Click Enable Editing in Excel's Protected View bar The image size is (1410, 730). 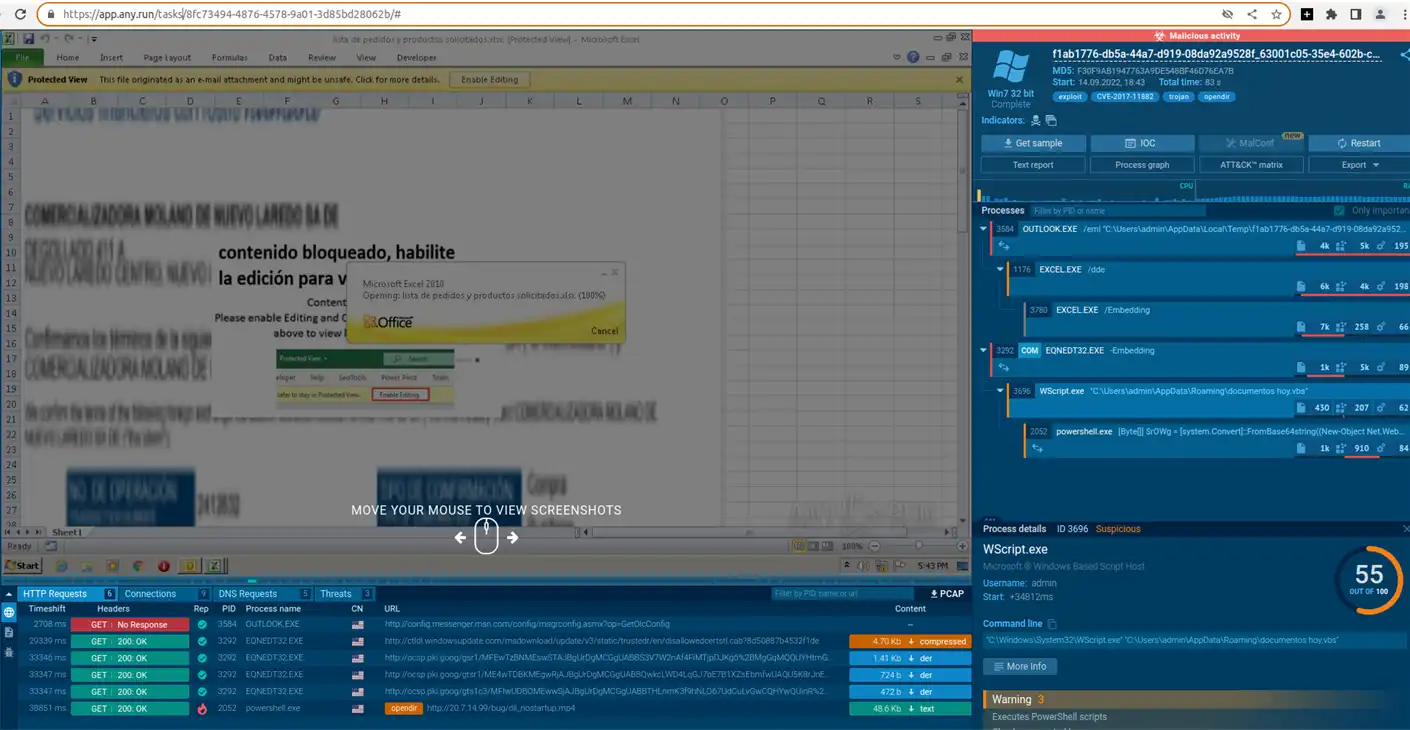(x=489, y=80)
